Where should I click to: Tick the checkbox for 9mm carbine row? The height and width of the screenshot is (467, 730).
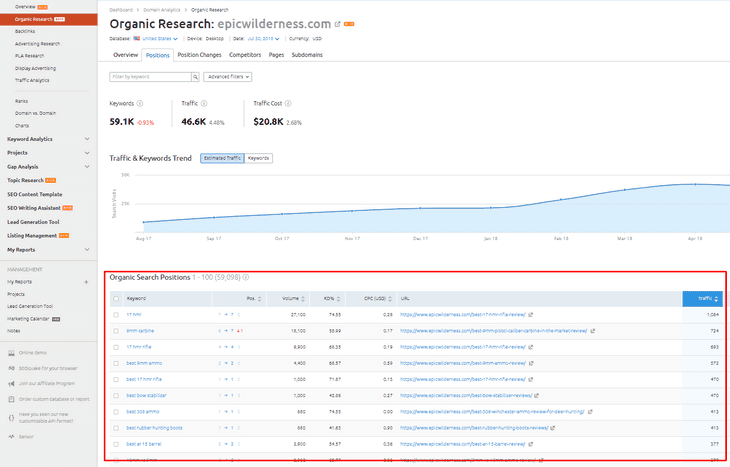pos(116,331)
